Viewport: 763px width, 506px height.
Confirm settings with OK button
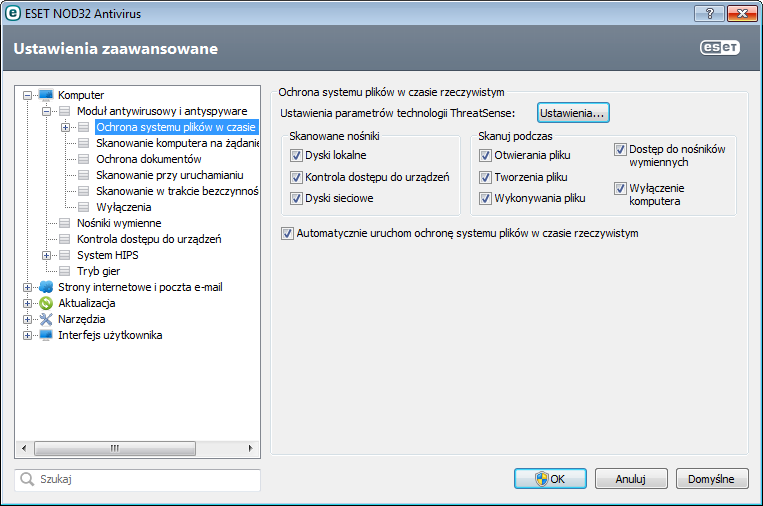pyautogui.click(x=550, y=479)
